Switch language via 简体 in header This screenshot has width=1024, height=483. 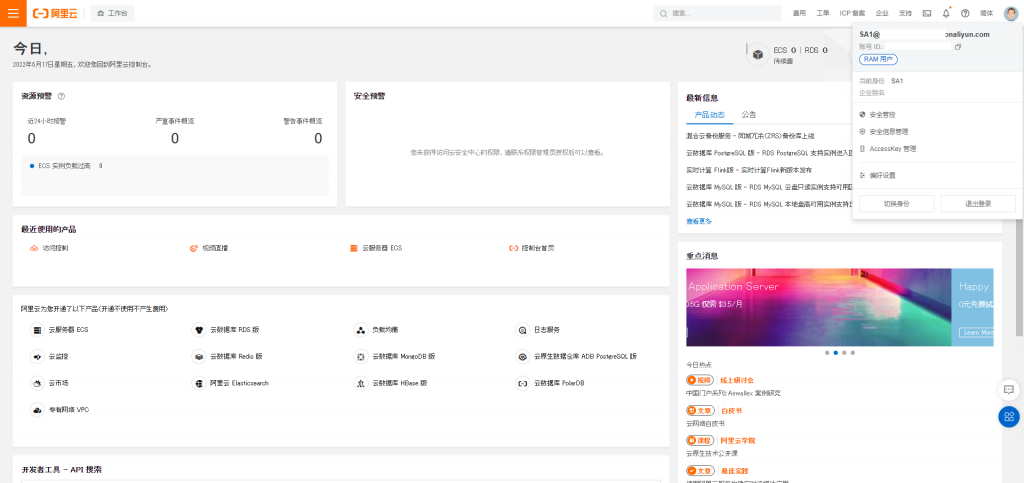coord(987,13)
